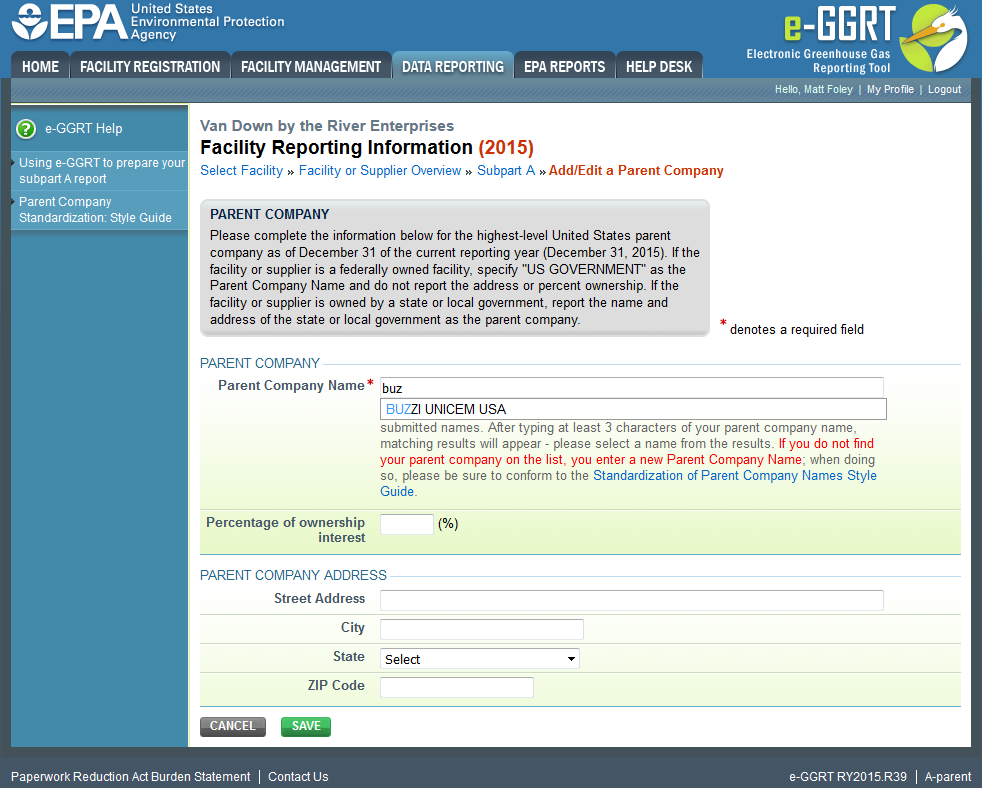Click the 'e-GGRT Help' sidebar title

(83, 129)
